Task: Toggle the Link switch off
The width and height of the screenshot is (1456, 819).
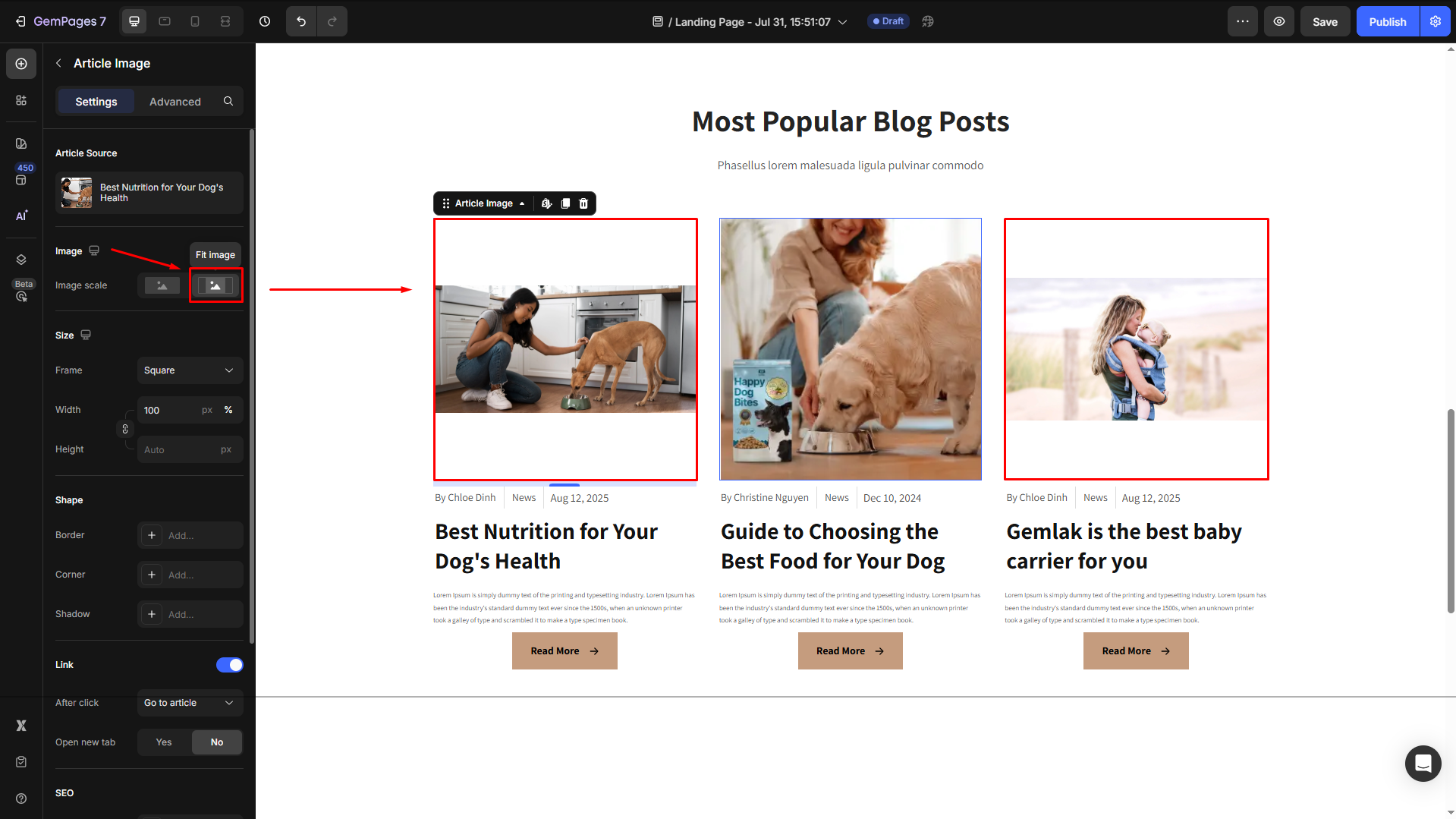Action: pos(229,665)
